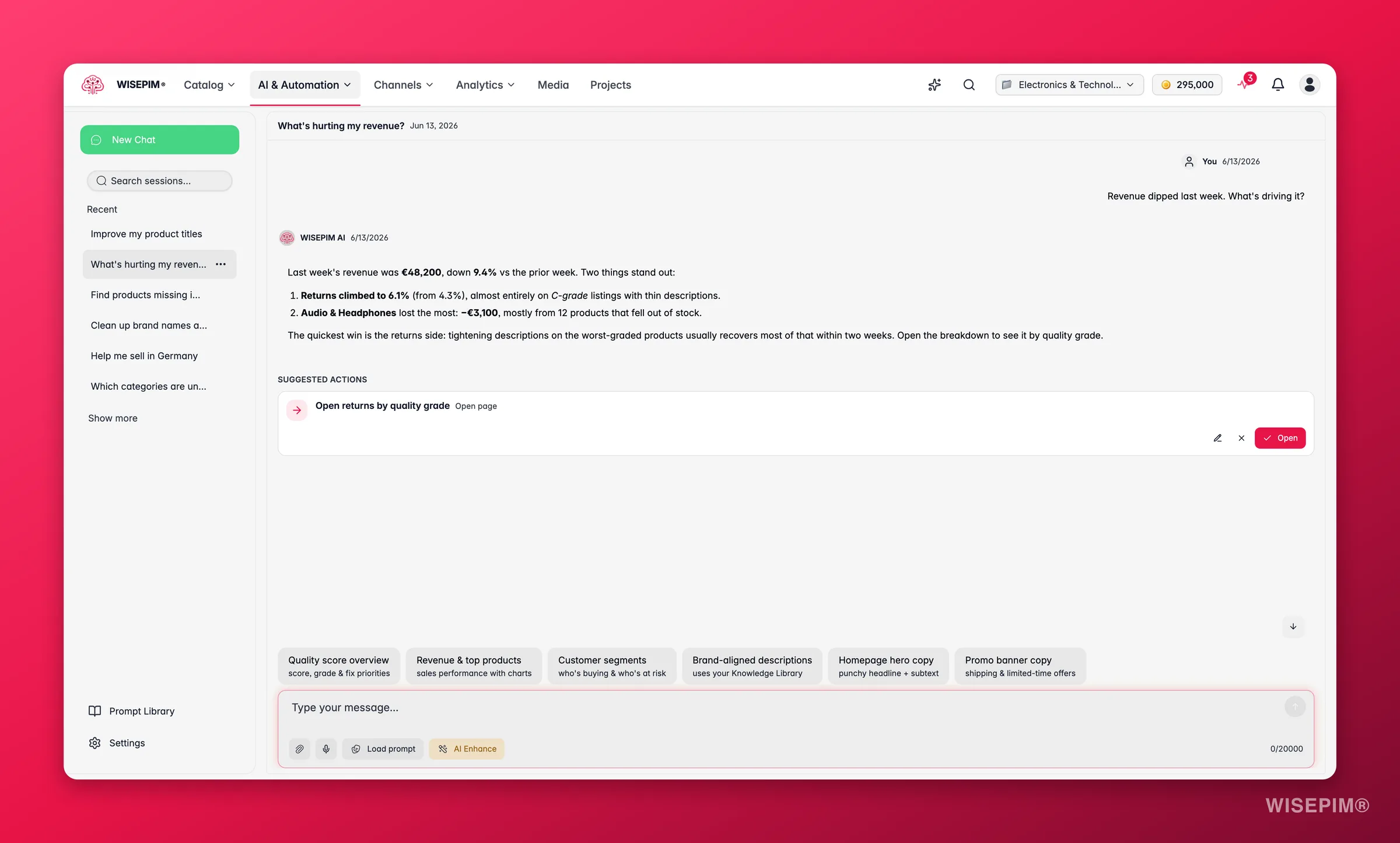Click the send message arrow button
This screenshot has width=1400, height=843.
1295,706
